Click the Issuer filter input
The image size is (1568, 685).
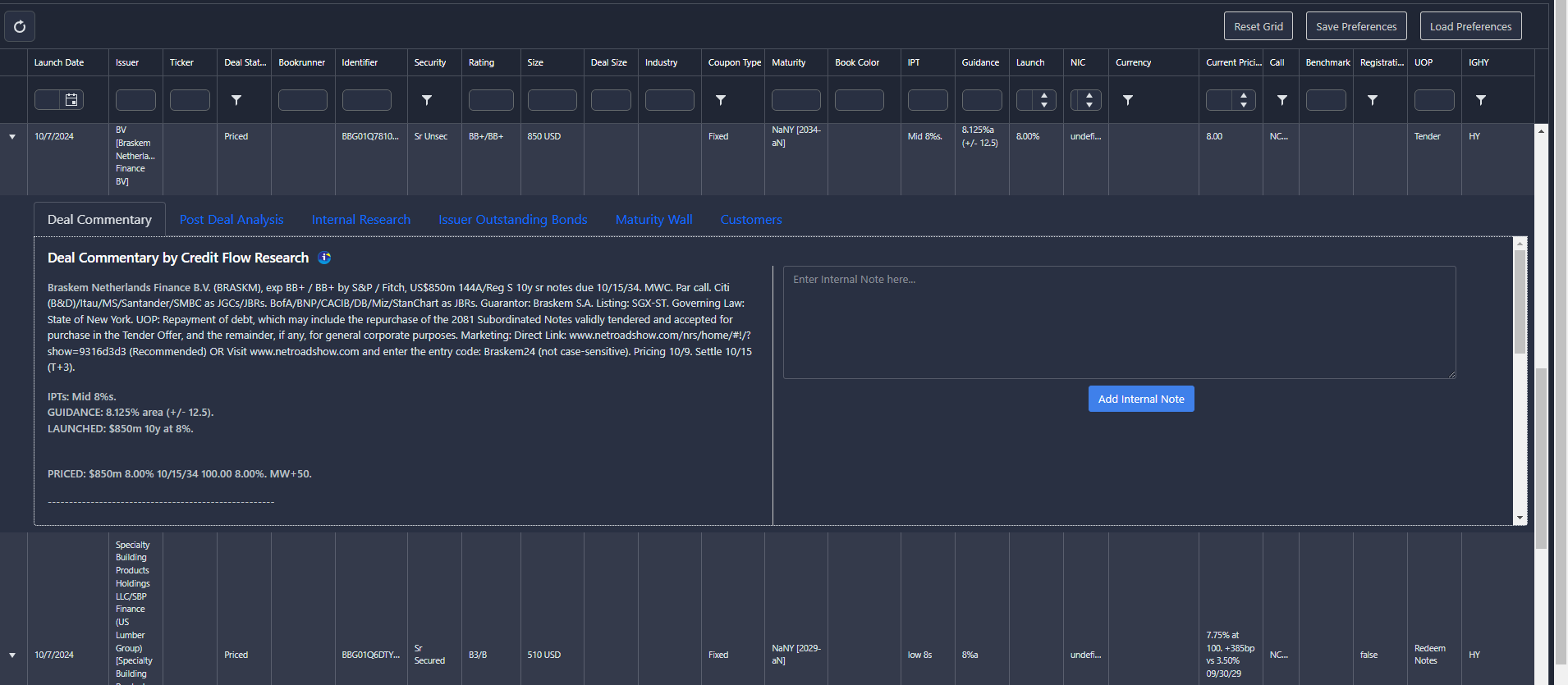(x=135, y=100)
